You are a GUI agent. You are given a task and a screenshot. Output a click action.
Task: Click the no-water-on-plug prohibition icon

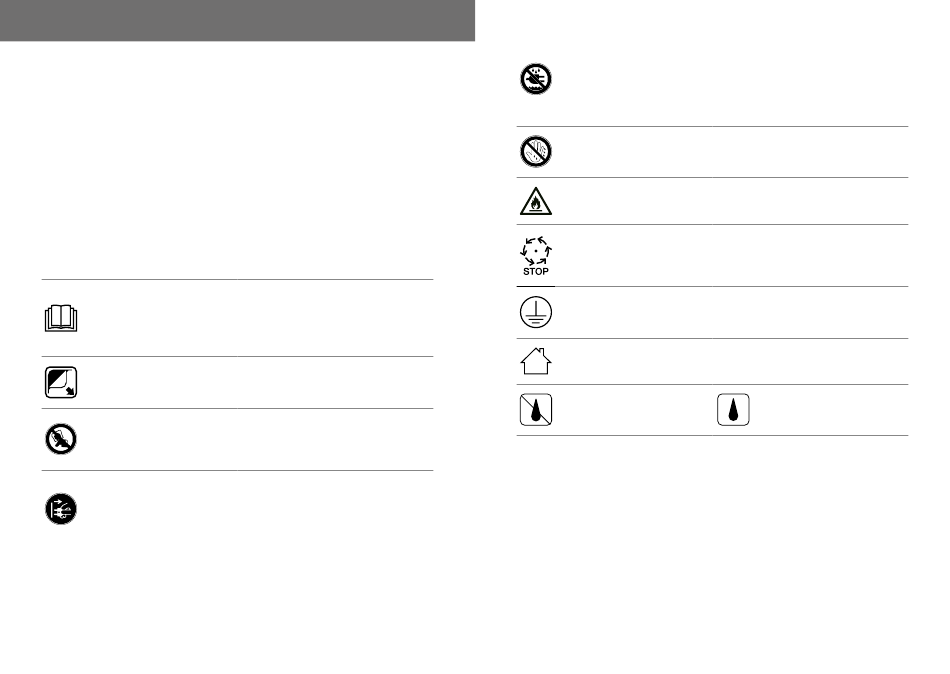[x=536, y=79]
